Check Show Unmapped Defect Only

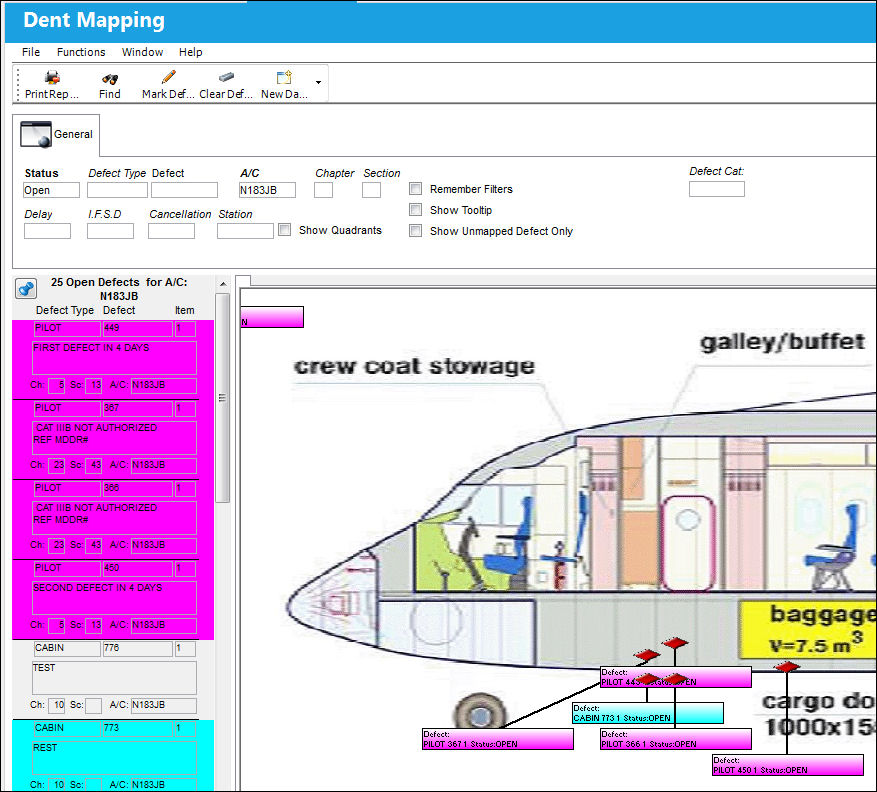pos(416,230)
